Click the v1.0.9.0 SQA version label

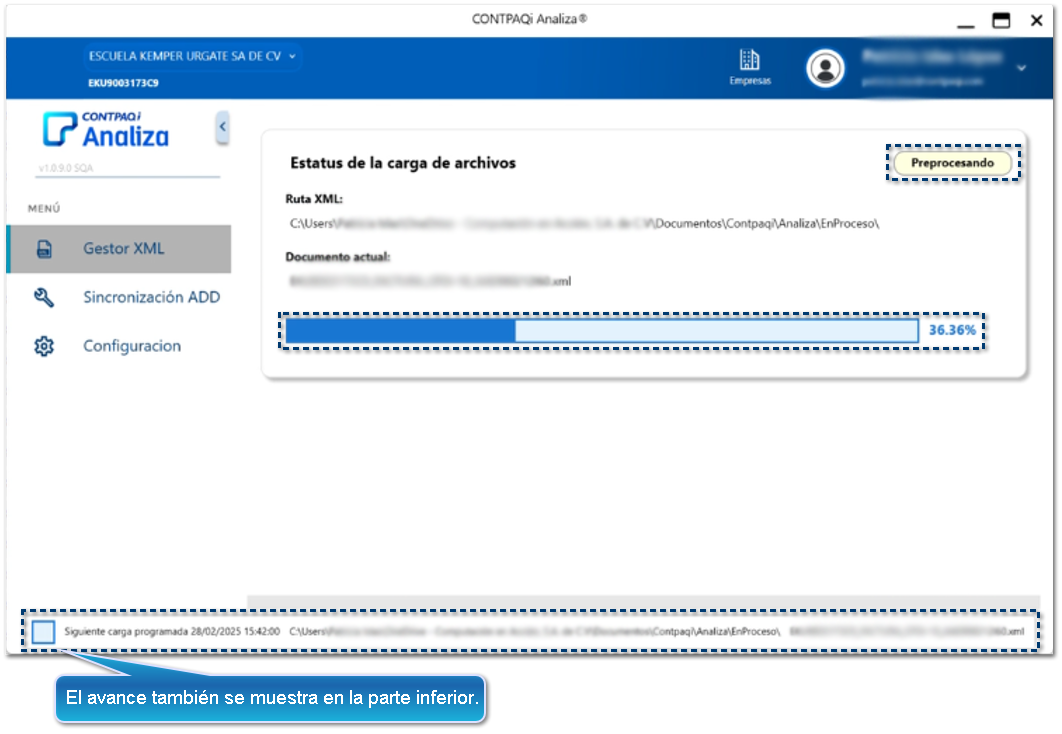pyautogui.click(x=66, y=168)
